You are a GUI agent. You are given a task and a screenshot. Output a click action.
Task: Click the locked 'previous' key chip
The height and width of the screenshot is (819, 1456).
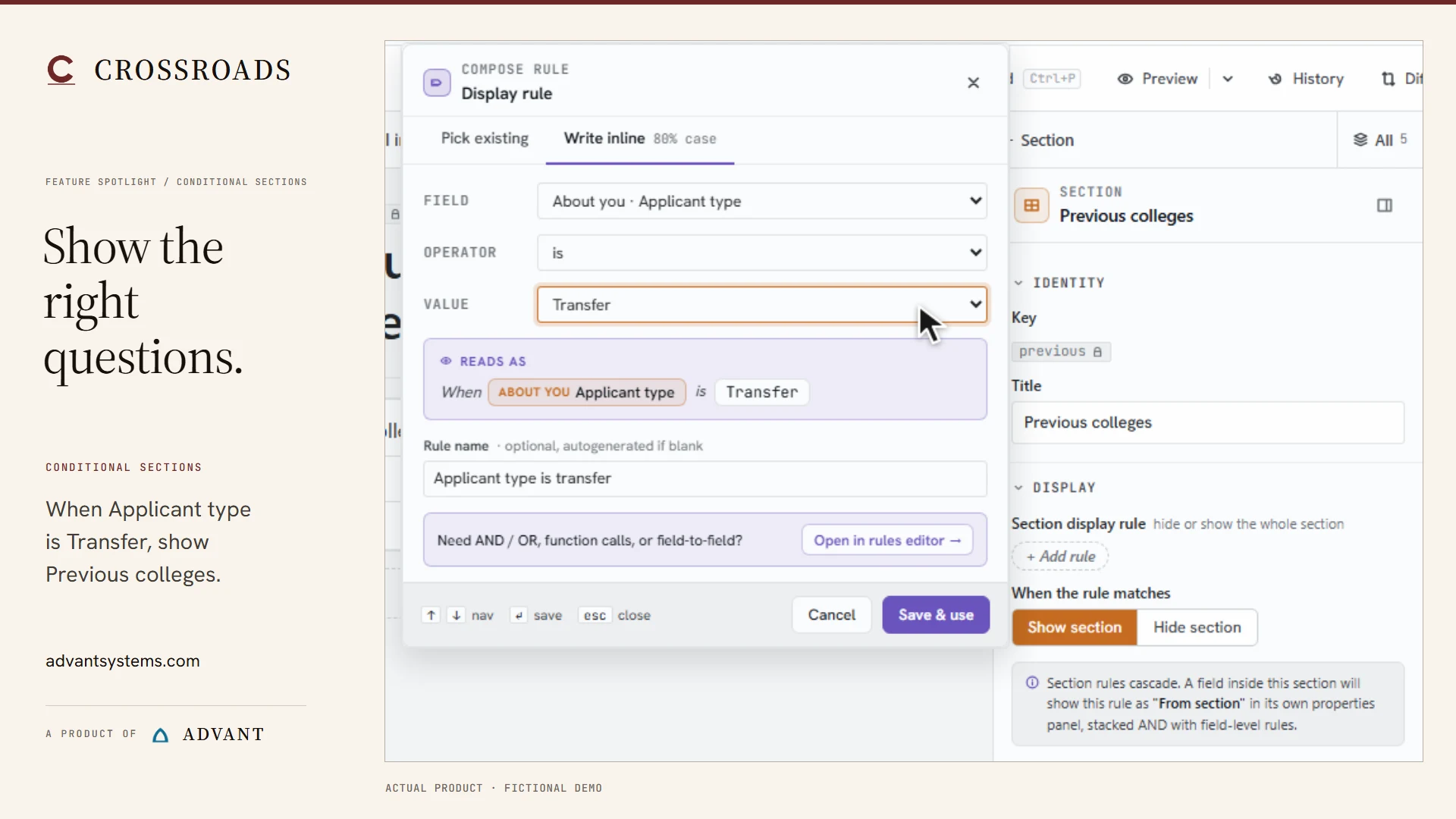1061,352
